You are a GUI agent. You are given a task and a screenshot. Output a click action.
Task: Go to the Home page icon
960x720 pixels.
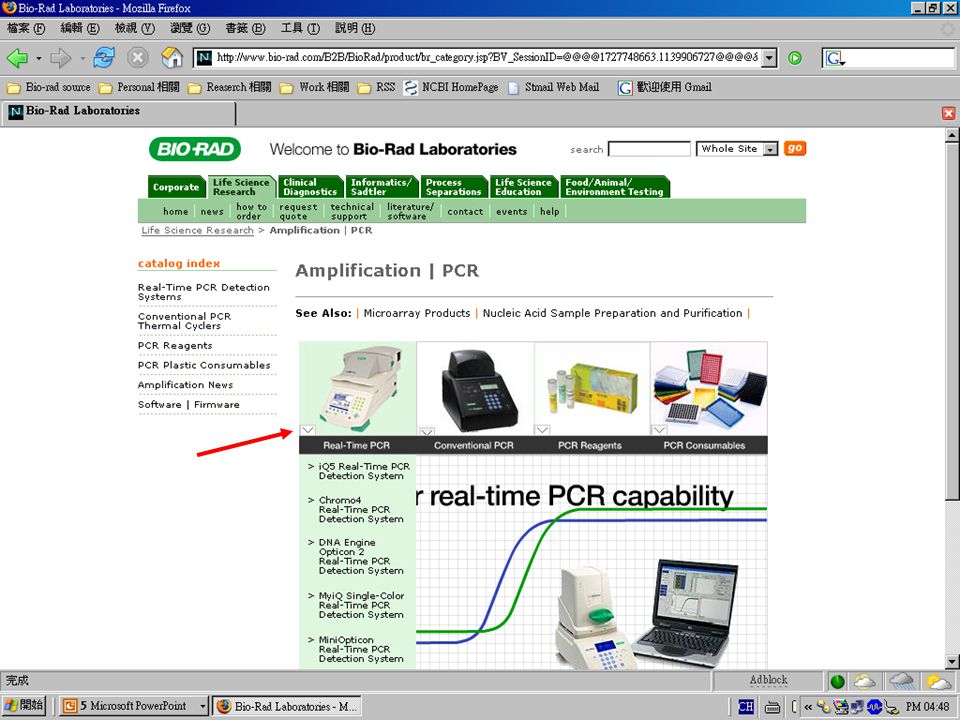[172, 58]
